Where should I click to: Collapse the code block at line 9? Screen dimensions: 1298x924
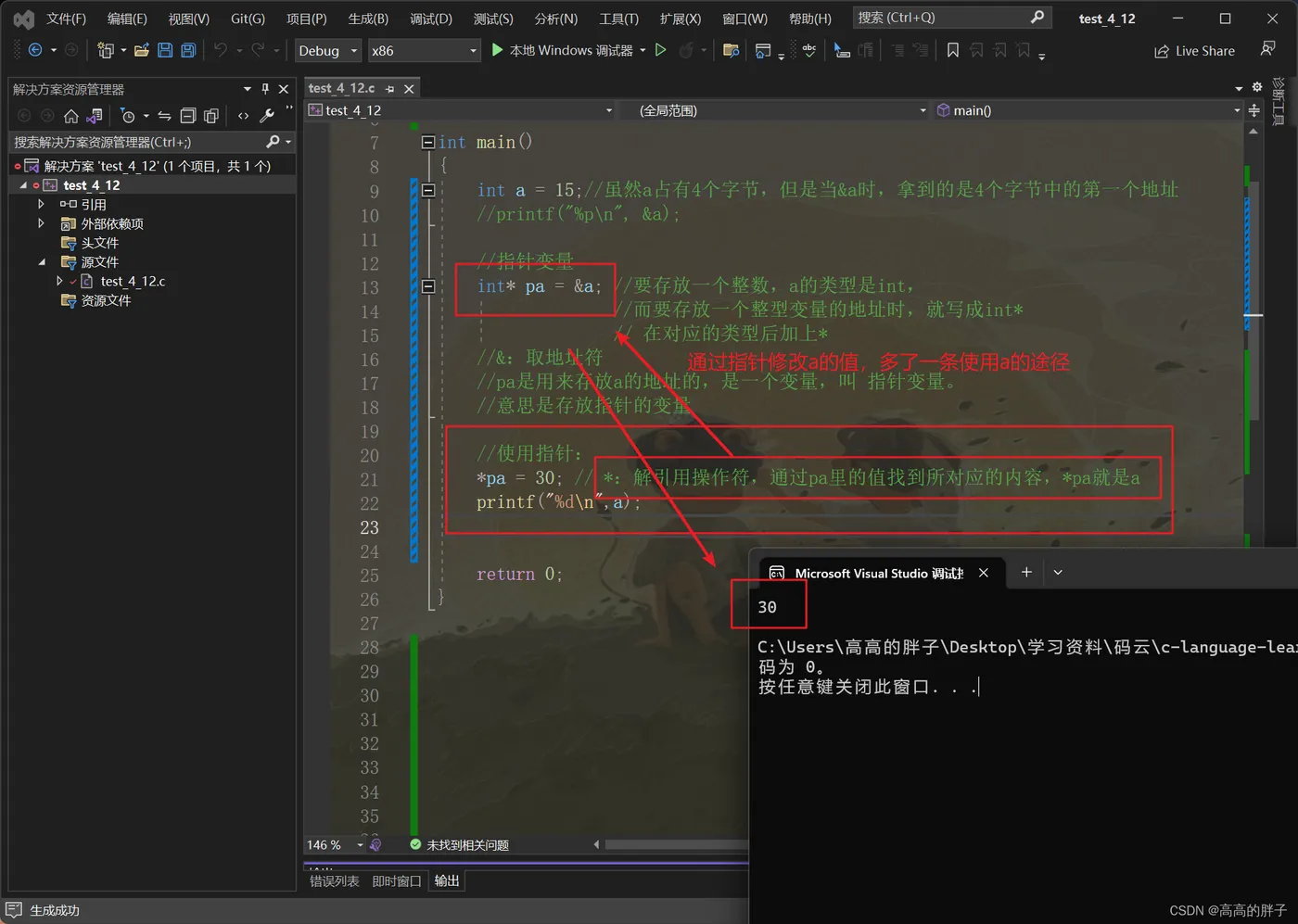(x=427, y=190)
